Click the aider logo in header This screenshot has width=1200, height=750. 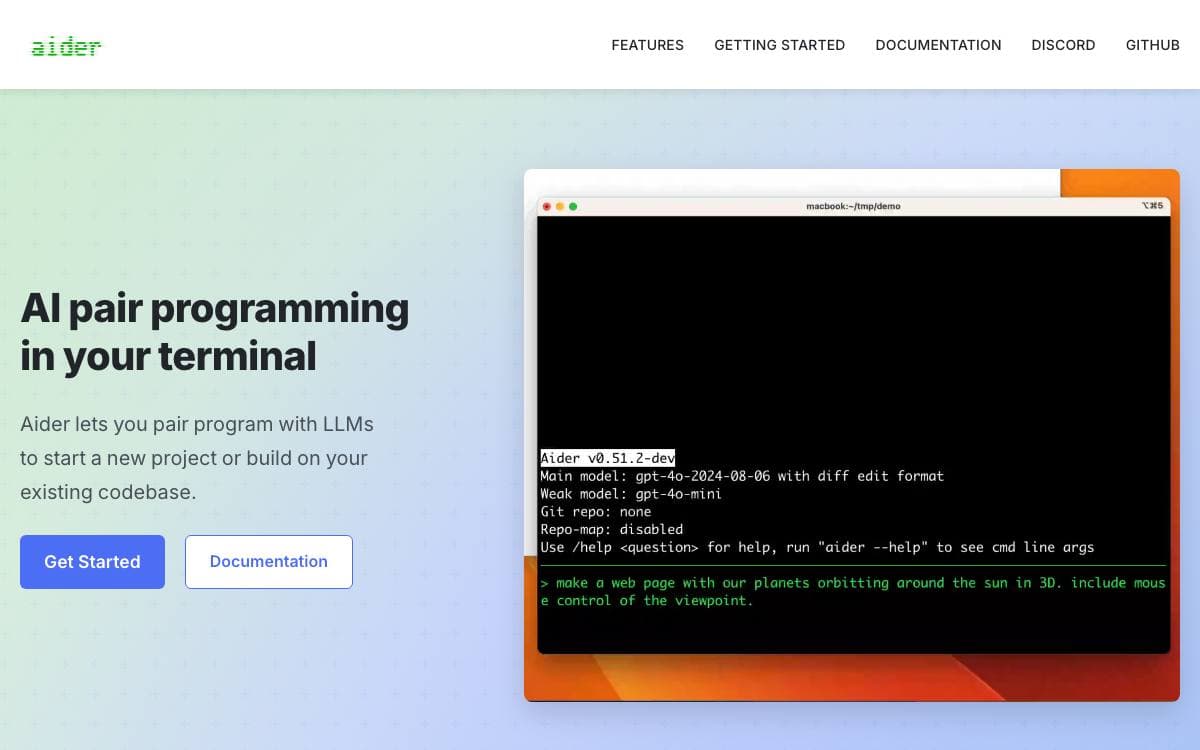tap(66, 46)
